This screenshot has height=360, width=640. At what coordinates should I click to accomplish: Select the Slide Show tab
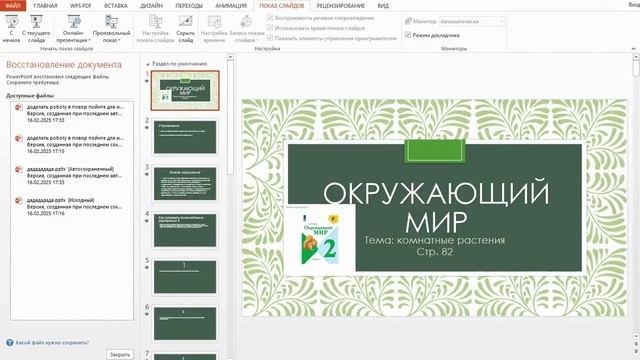[282, 6]
